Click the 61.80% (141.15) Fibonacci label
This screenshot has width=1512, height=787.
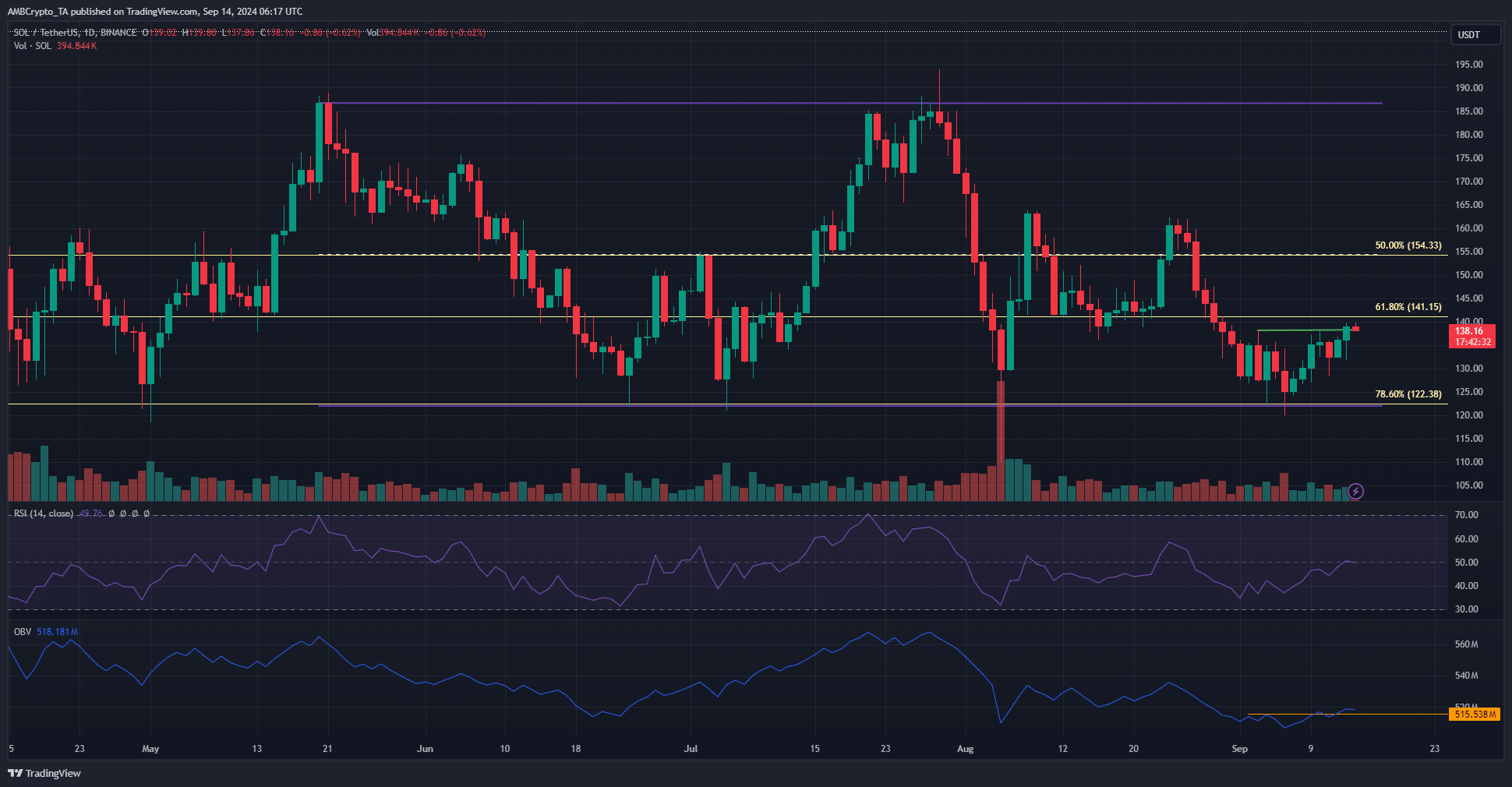pos(1408,307)
